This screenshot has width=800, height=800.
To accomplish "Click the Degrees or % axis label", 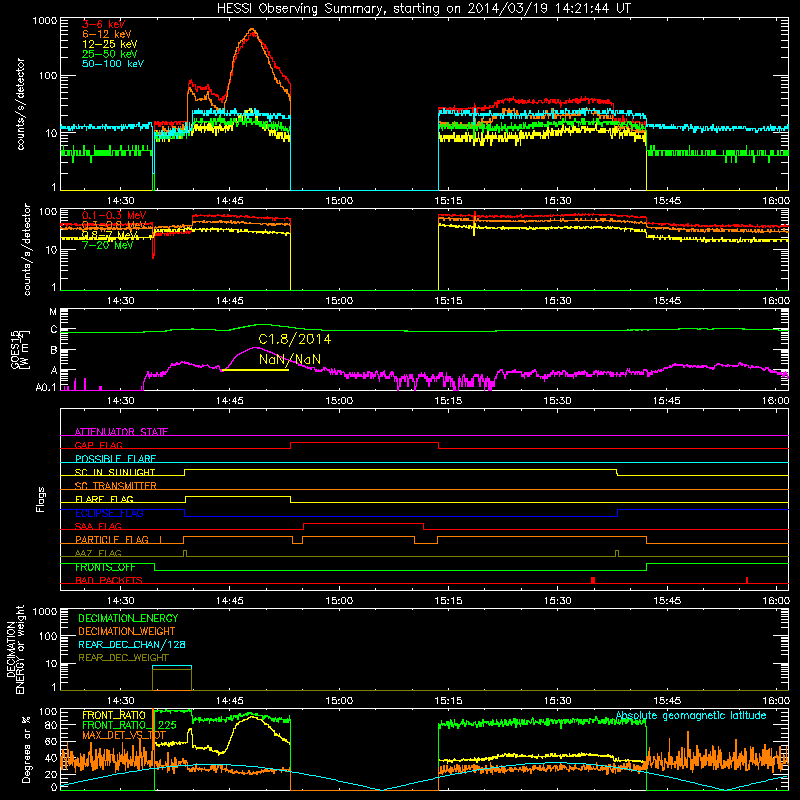I will (26, 749).
